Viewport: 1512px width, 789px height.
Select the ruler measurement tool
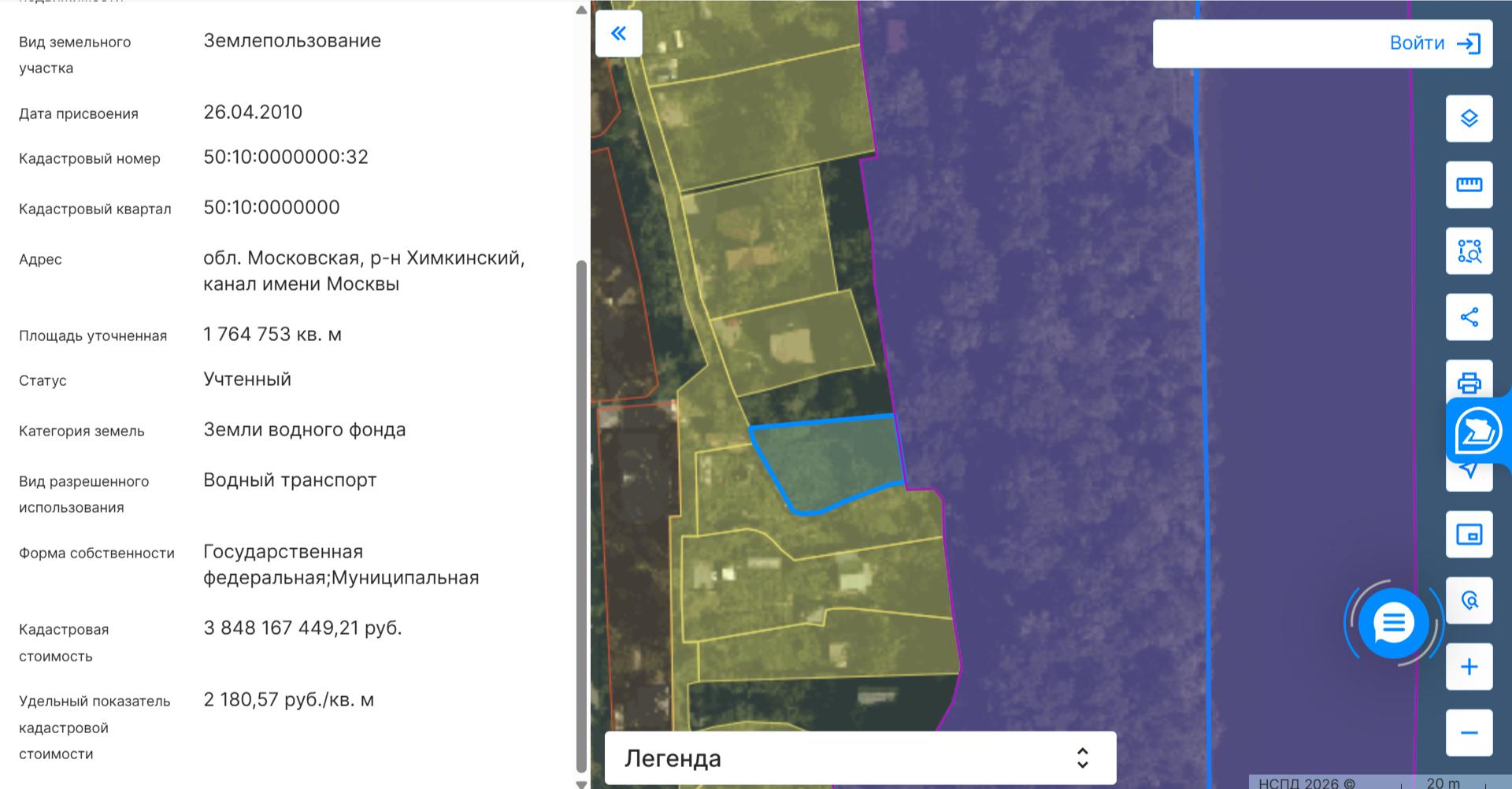[x=1469, y=184]
